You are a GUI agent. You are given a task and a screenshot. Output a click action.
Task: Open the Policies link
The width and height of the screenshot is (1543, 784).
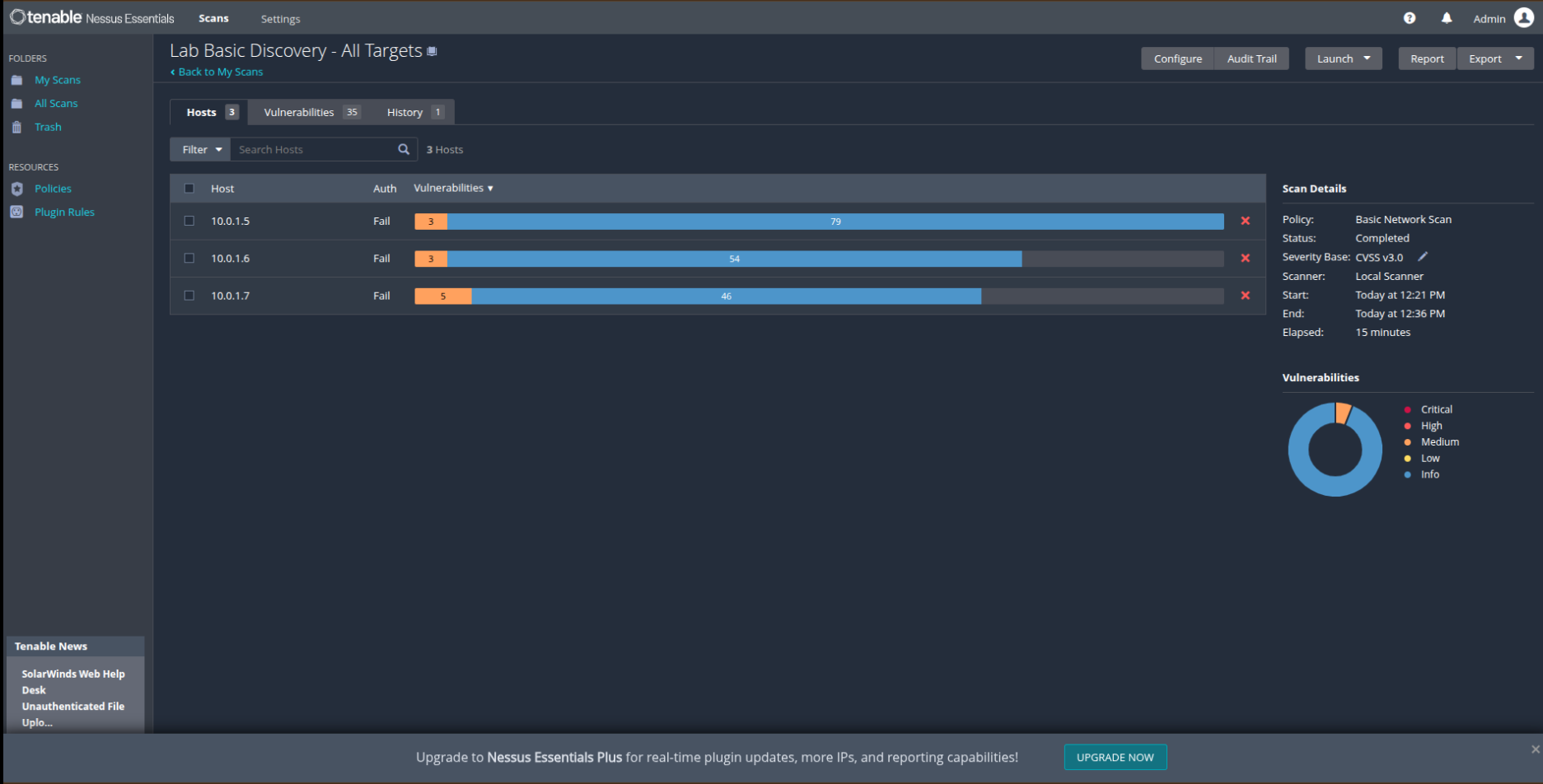tap(53, 189)
